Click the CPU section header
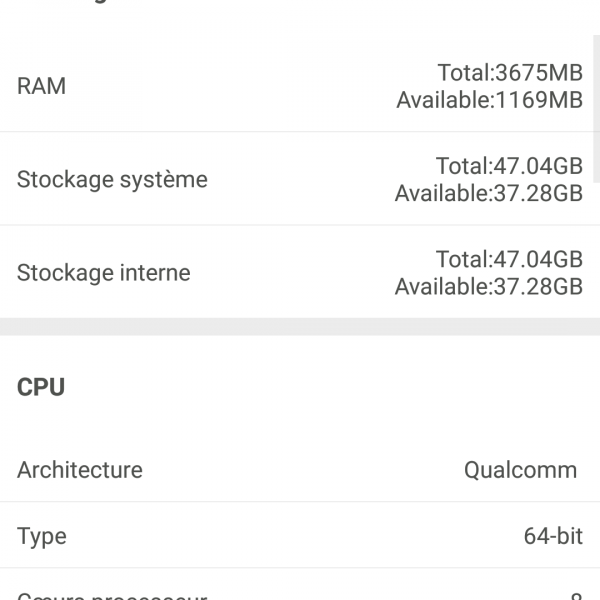The image size is (600, 600). point(41,387)
